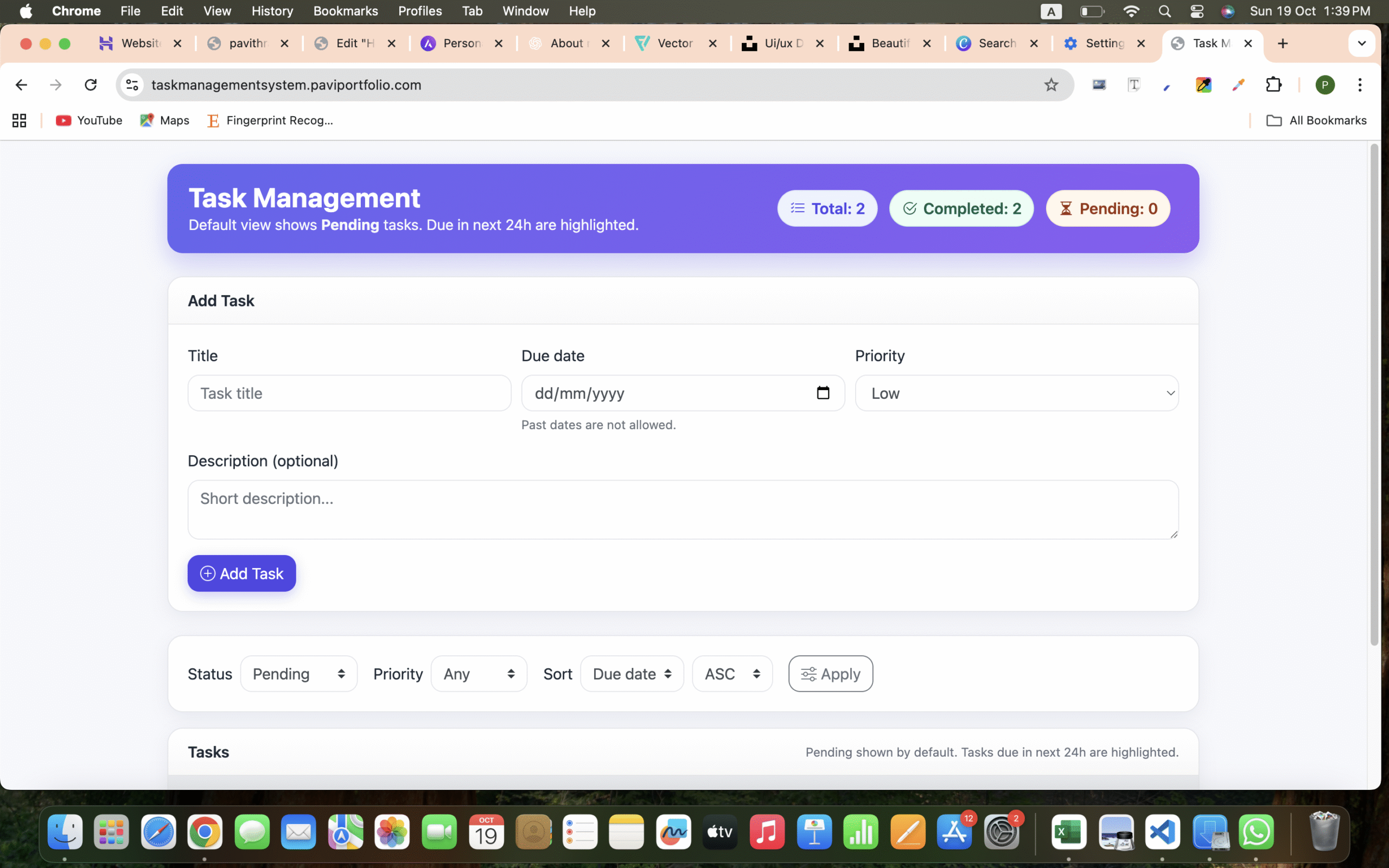Image resolution: width=1389 pixels, height=868 pixels.
Task: Open All Bookmarks folder
Action: click(1317, 120)
